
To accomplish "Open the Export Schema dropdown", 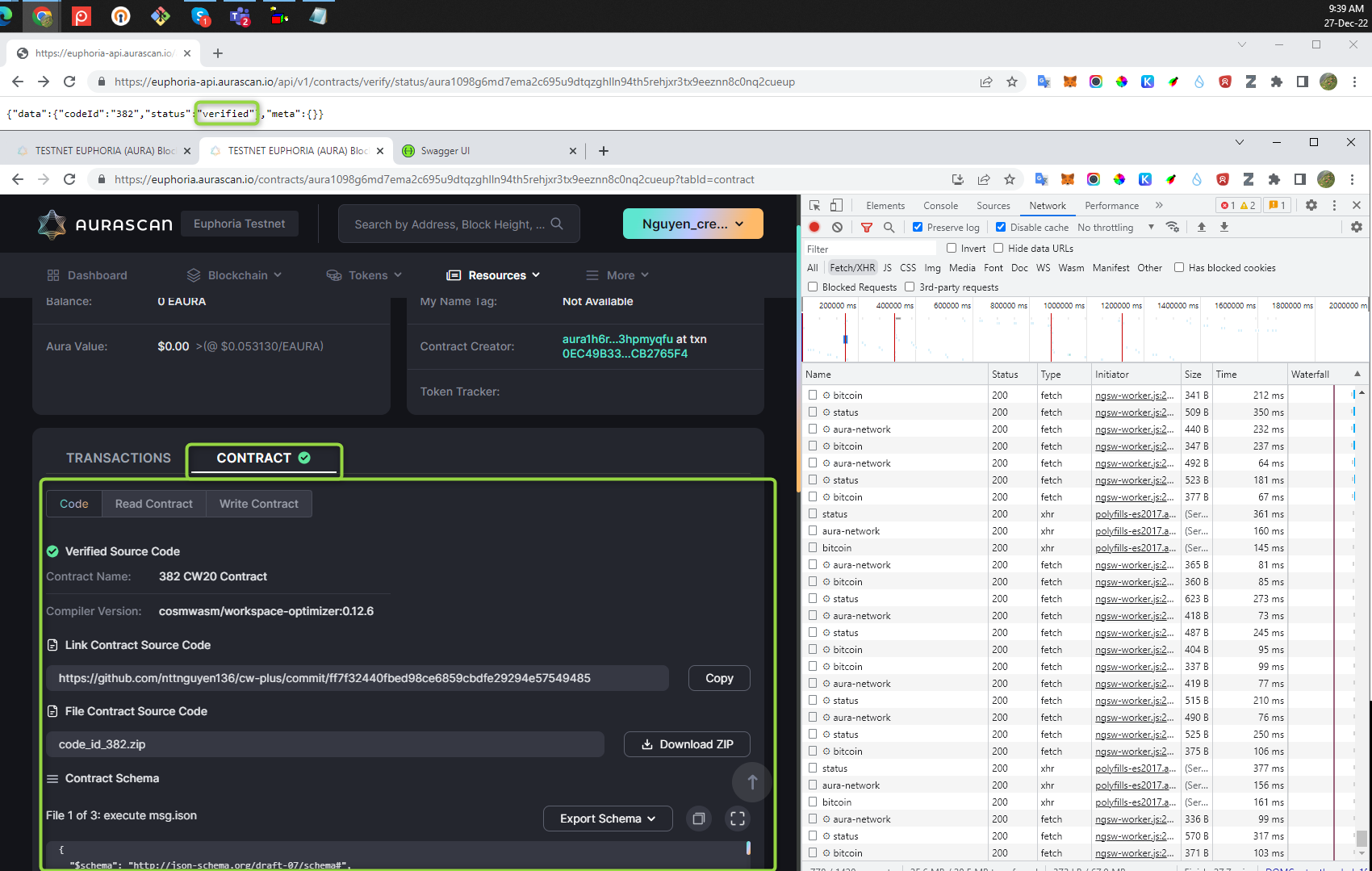I will click(607, 818).
